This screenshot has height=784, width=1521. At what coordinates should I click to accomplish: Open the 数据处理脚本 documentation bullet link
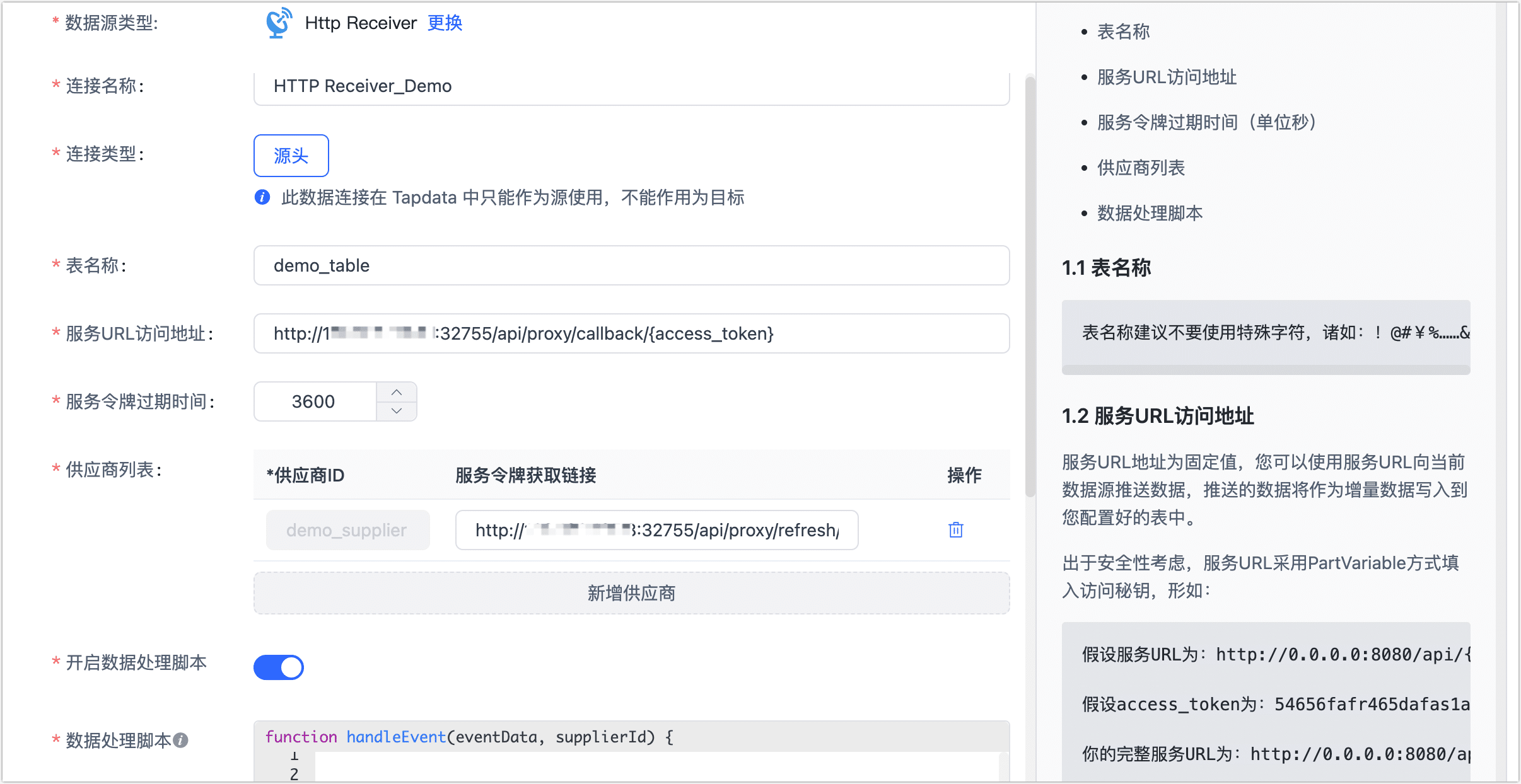[1149, 213]
